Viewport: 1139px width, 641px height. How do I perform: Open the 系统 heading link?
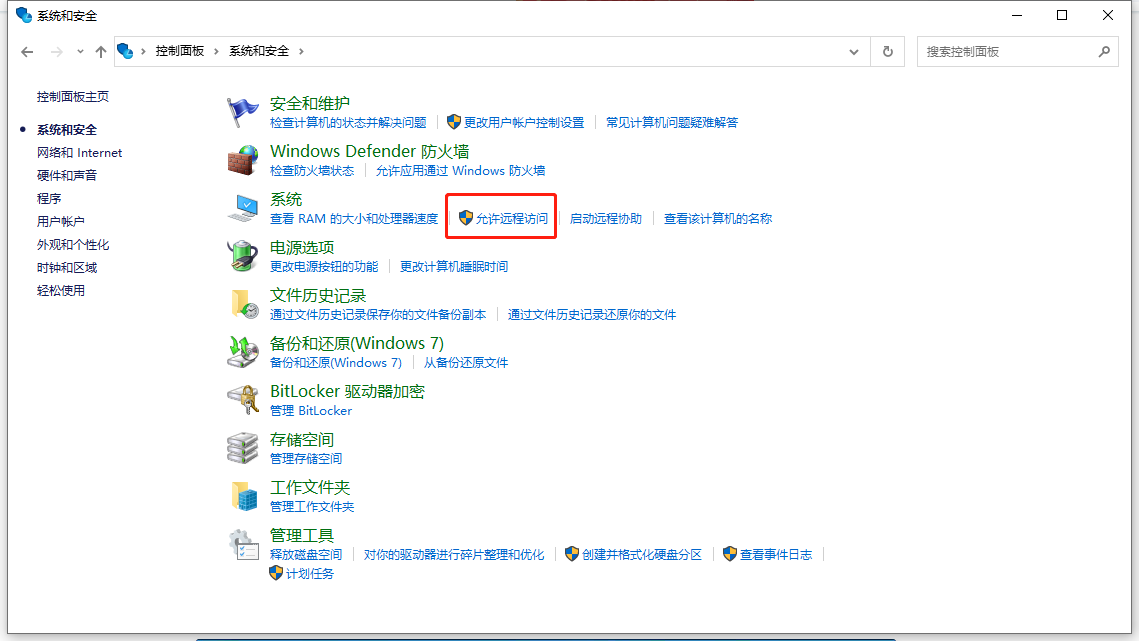pyautogui.click(x=285, y=199)
